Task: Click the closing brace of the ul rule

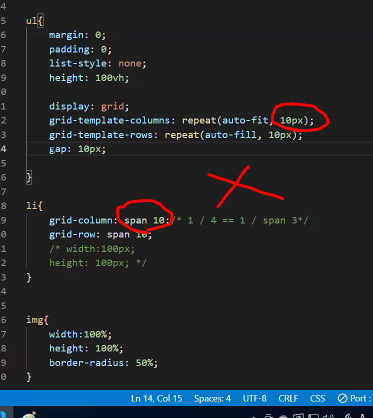Action: (29, 177)
